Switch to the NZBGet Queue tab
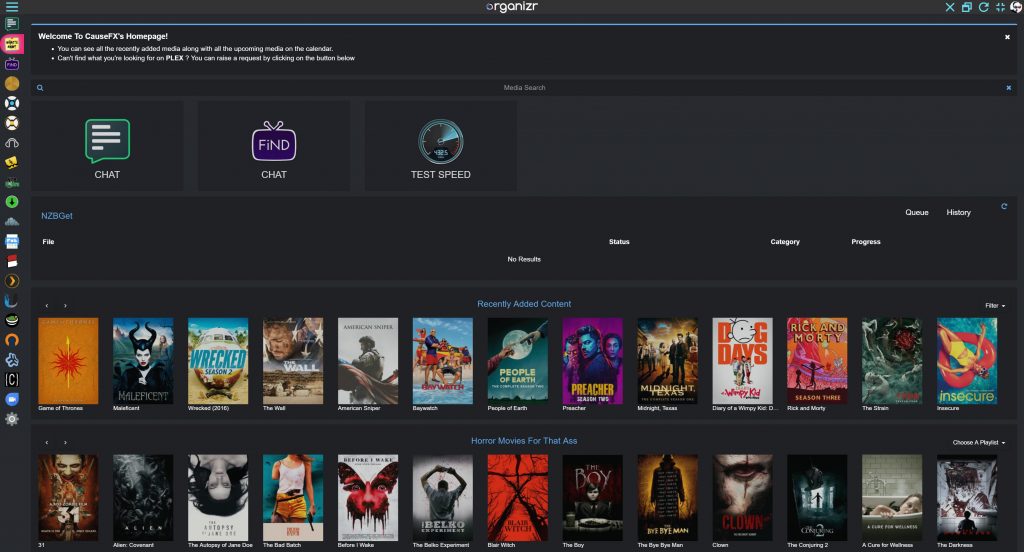1024x552 pixels. 916,212
